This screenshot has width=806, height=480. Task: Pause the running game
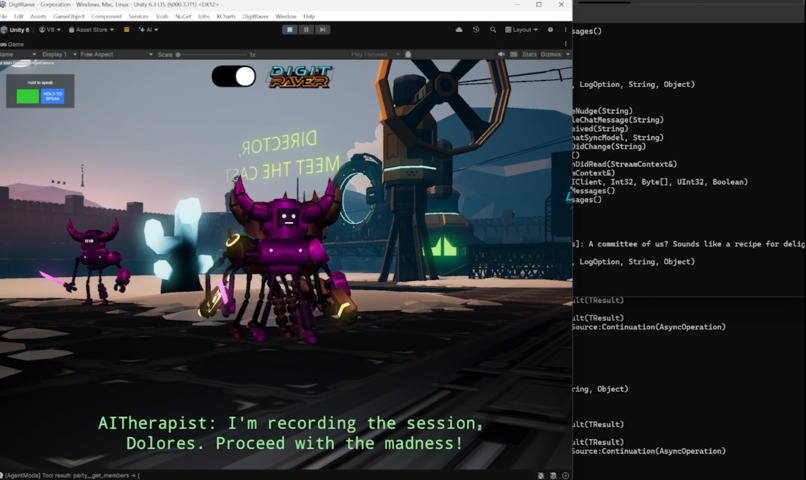[x=306, y=30]
